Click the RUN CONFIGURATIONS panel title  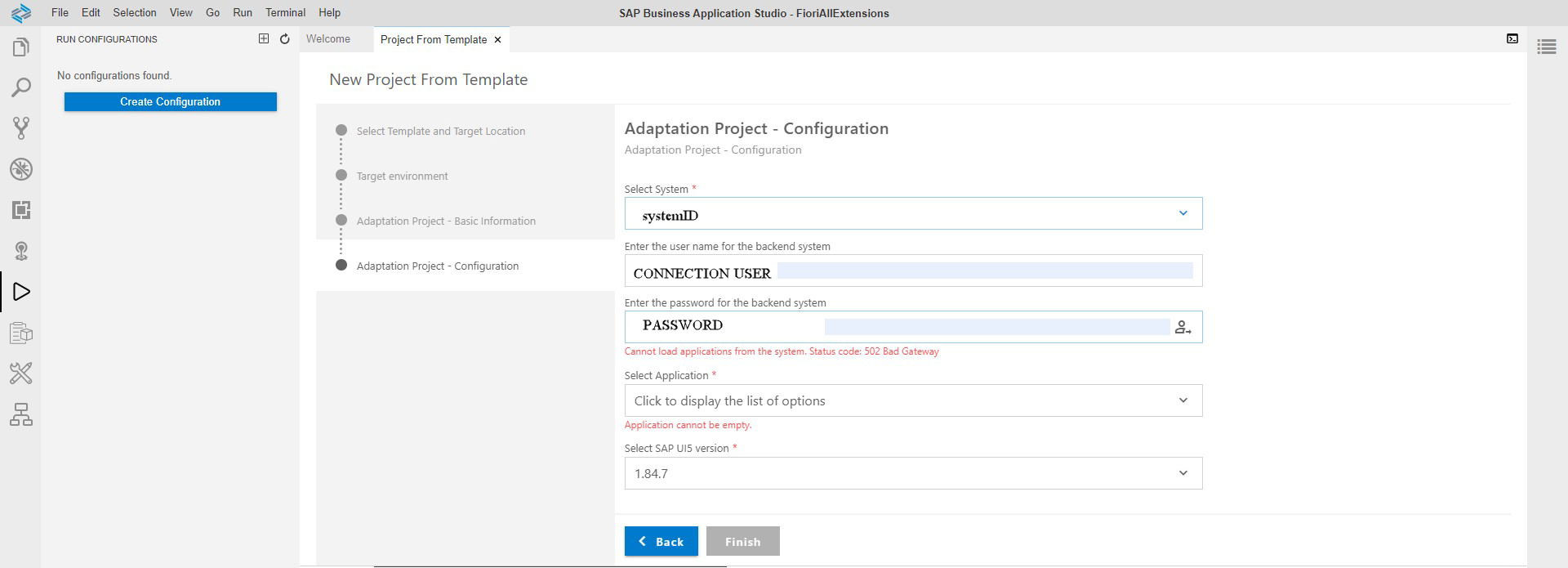(x=107, y=39)
